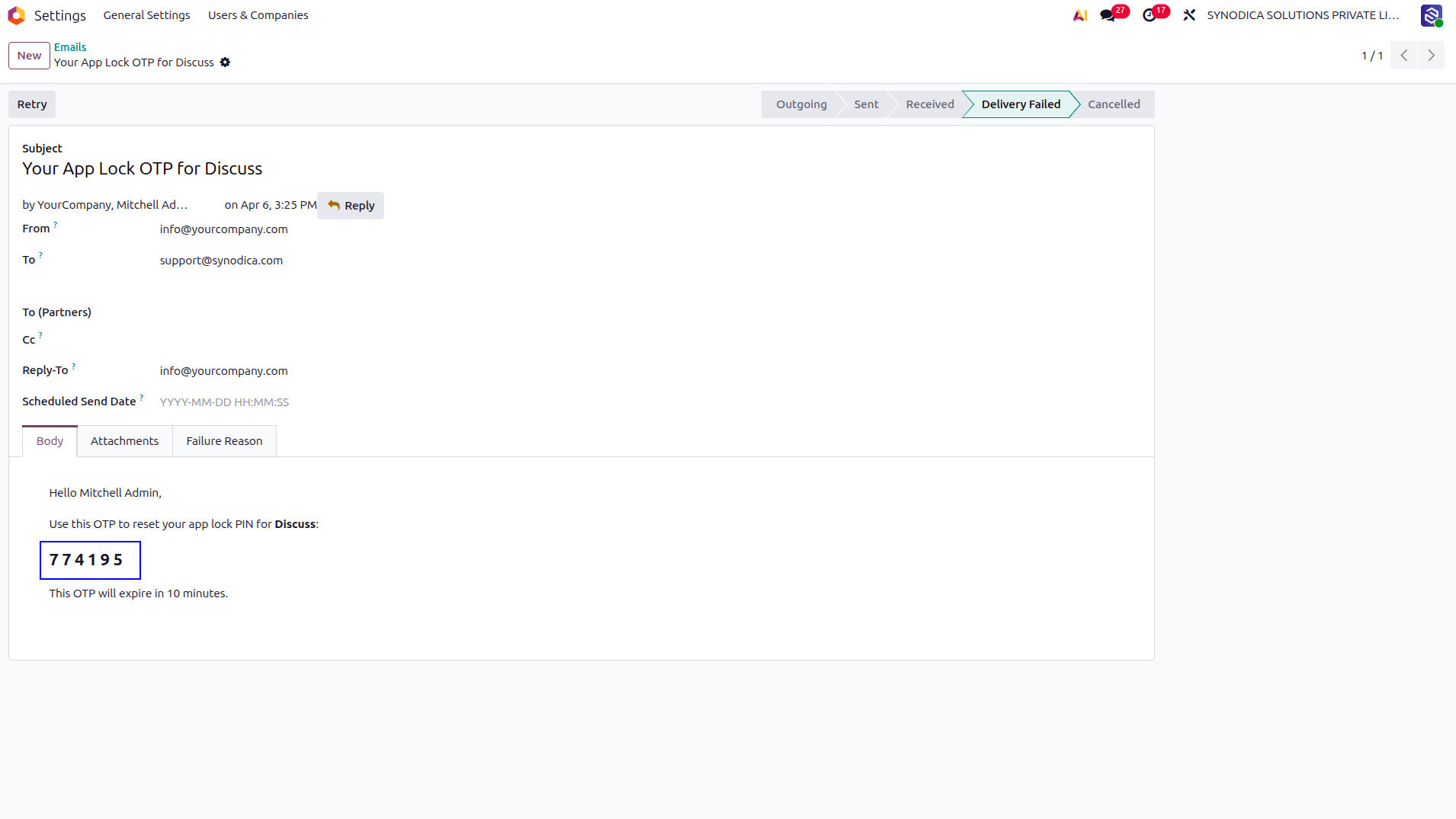Click help tooltip next to To
This screenshot has width=1456, height=819.
(40, 256)
